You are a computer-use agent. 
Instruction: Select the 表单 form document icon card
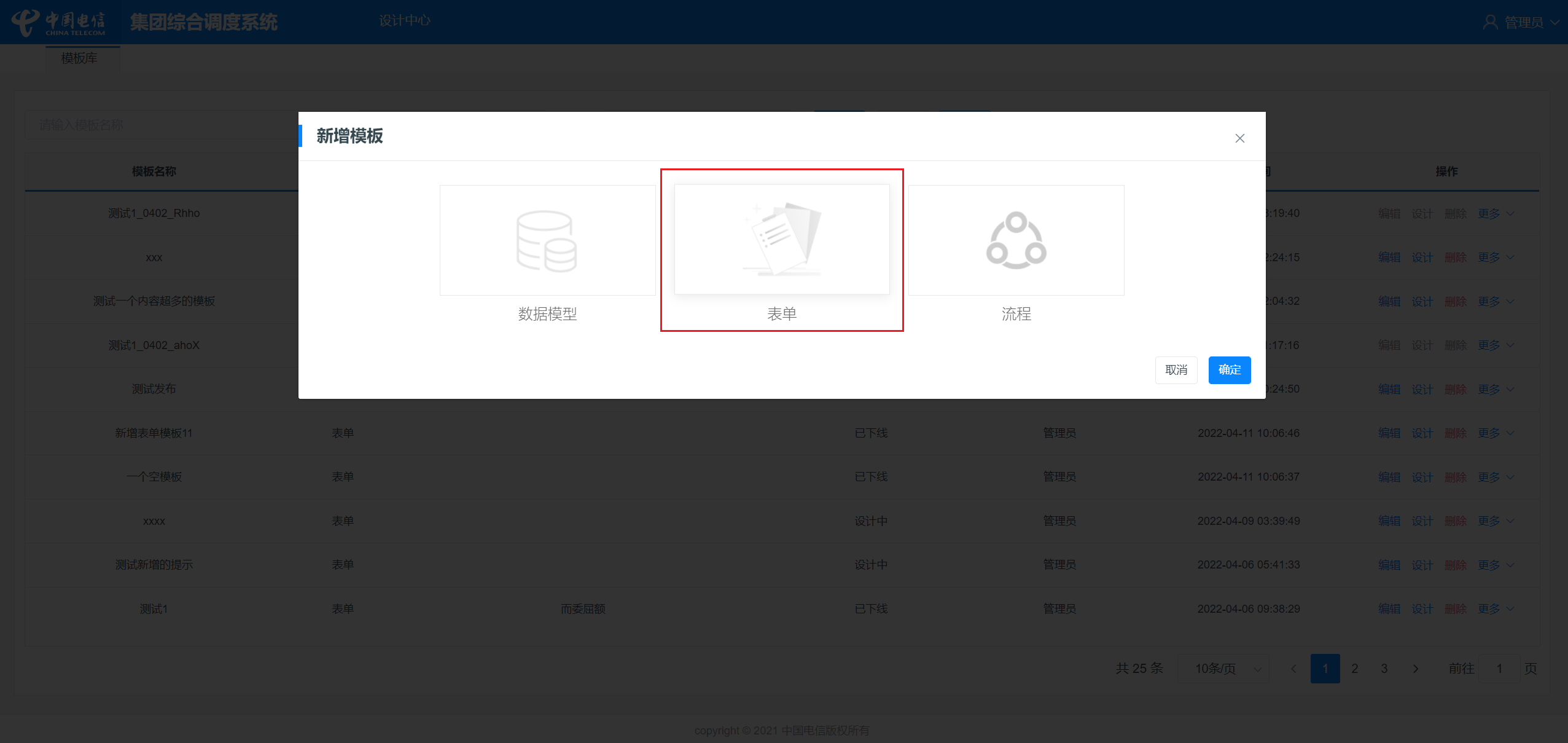point(781,240)
